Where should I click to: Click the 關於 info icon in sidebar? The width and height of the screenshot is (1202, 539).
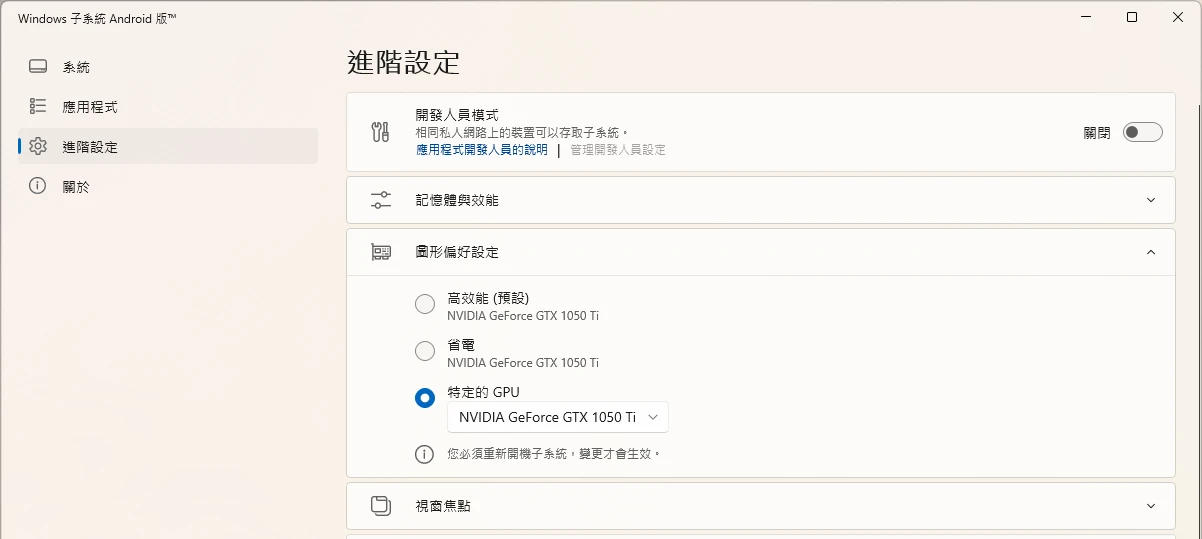[x=38, y=186]
